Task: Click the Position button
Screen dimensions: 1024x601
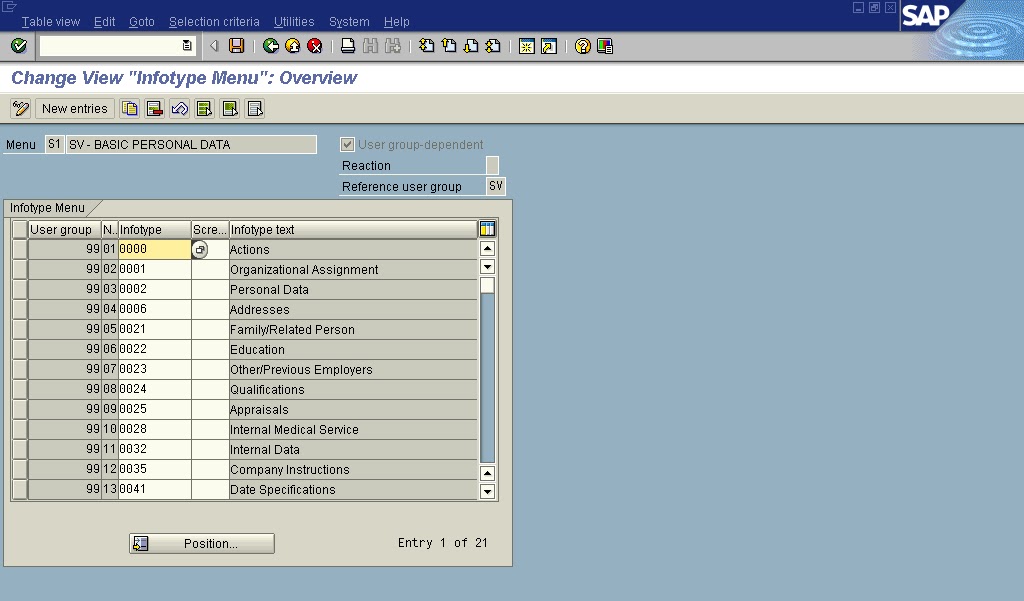Action: 201,543
